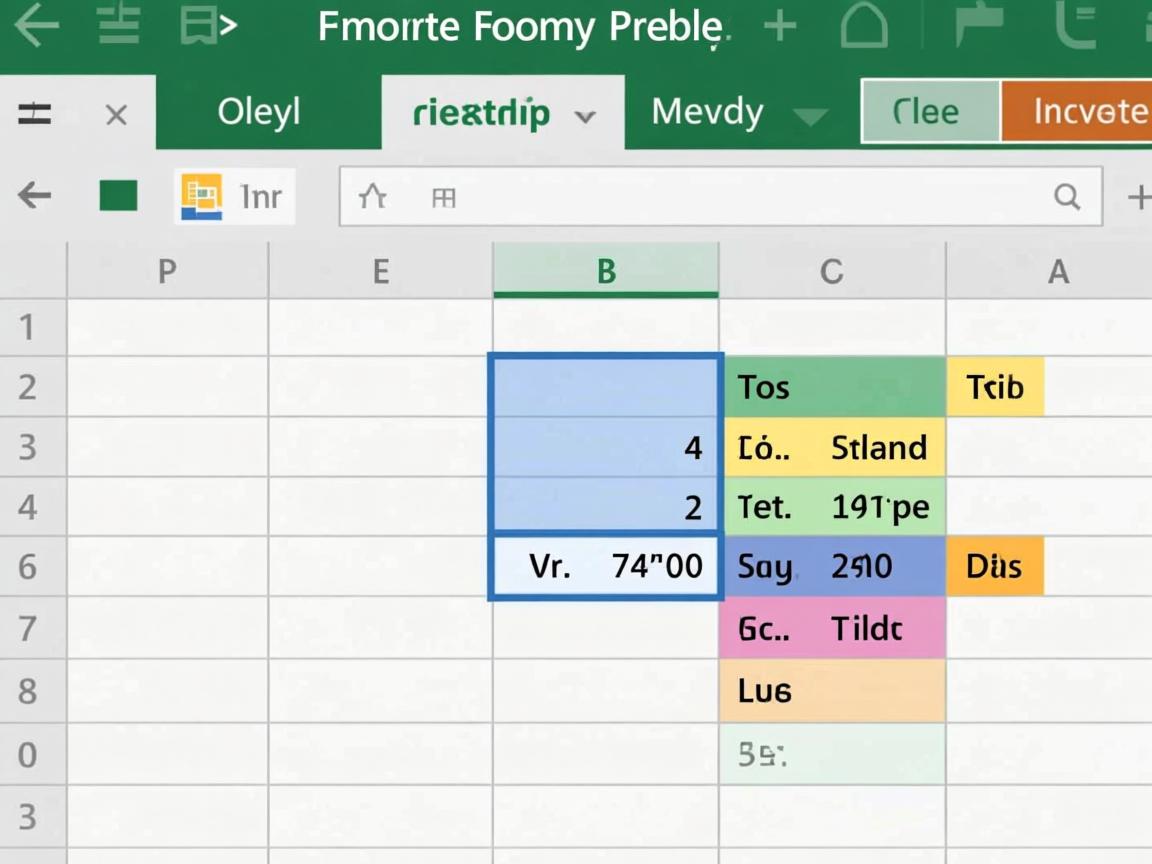Click the home icon in the title bar
Screen dimensions: 1152x864
coord(865,26)
